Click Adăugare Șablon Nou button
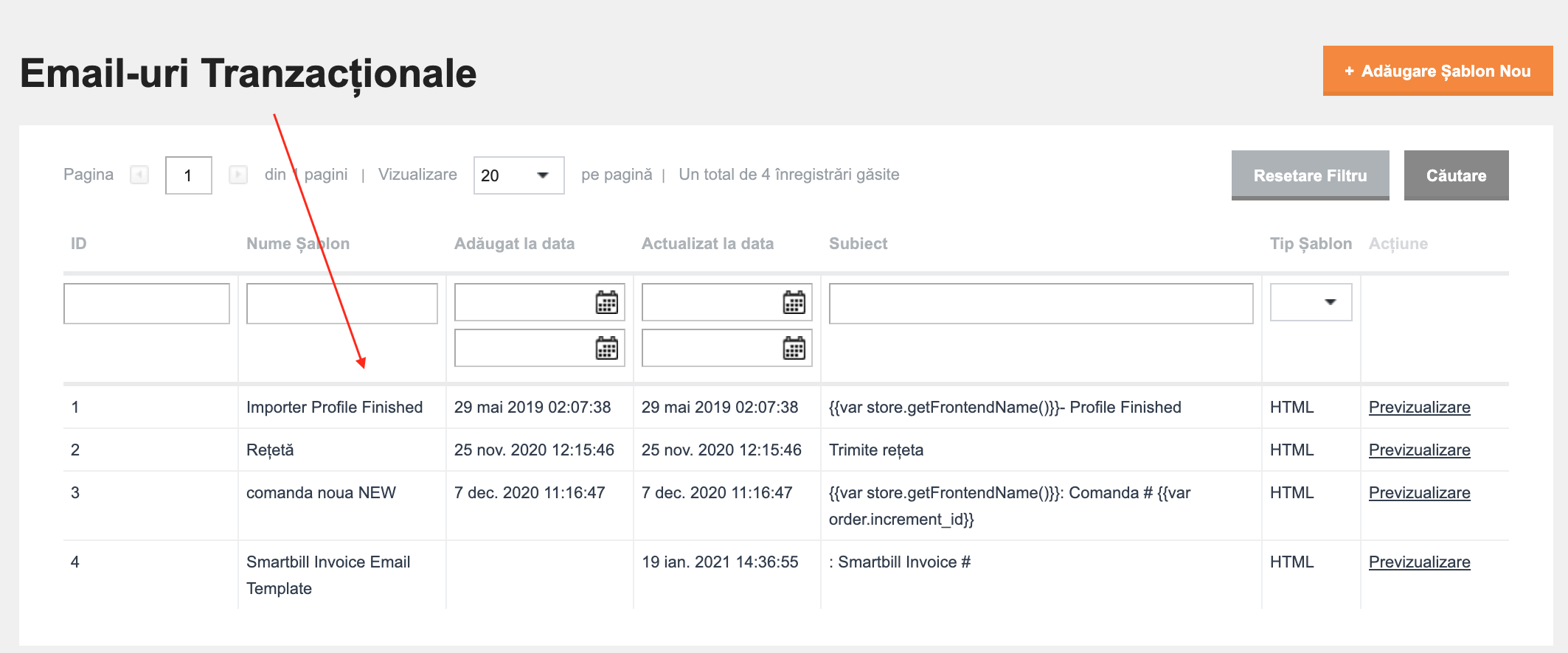Screen dimensions: 1568x653 coord(1437,71)
